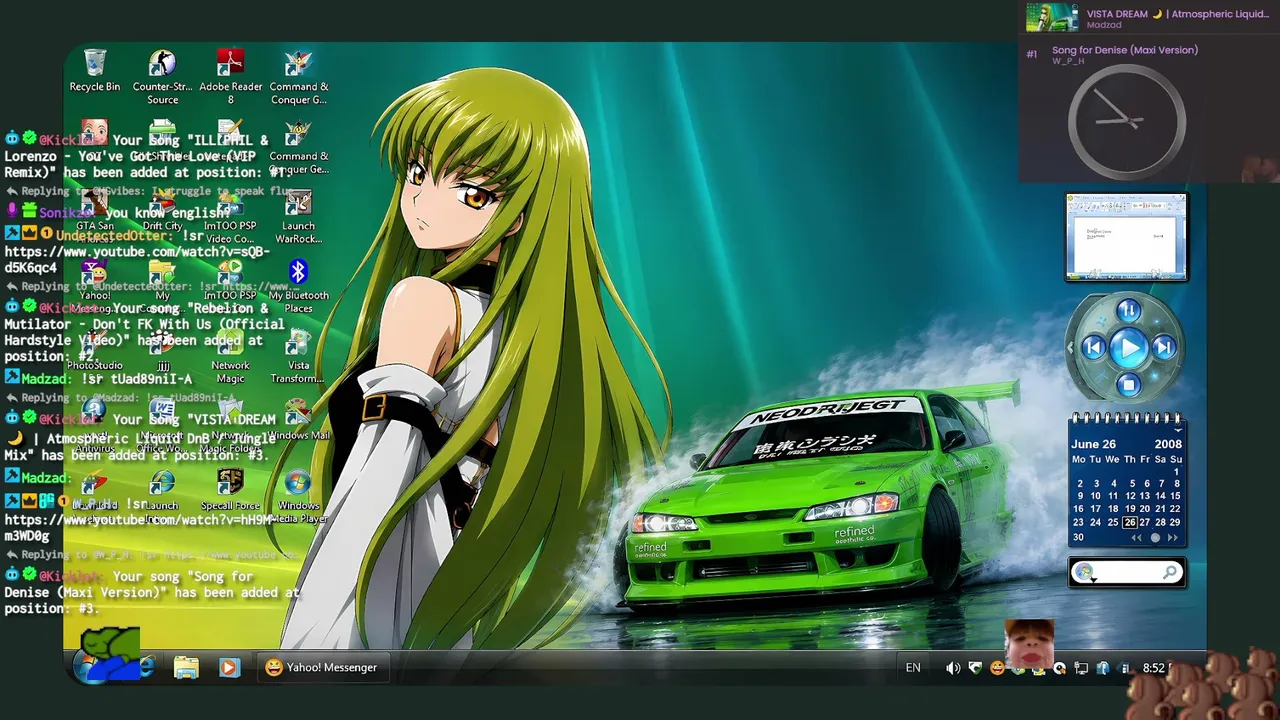Screen dimensions: 1280x720
Task: Open the folder icon in taskbar quick launch
Action: coord(186,668)
